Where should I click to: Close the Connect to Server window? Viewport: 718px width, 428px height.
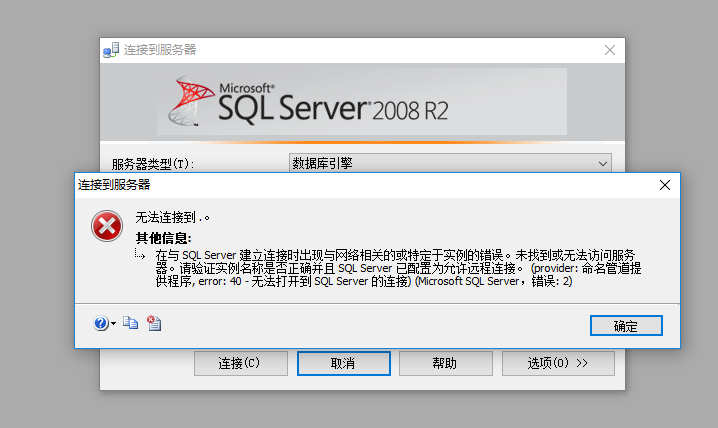(x=609, y=50)
